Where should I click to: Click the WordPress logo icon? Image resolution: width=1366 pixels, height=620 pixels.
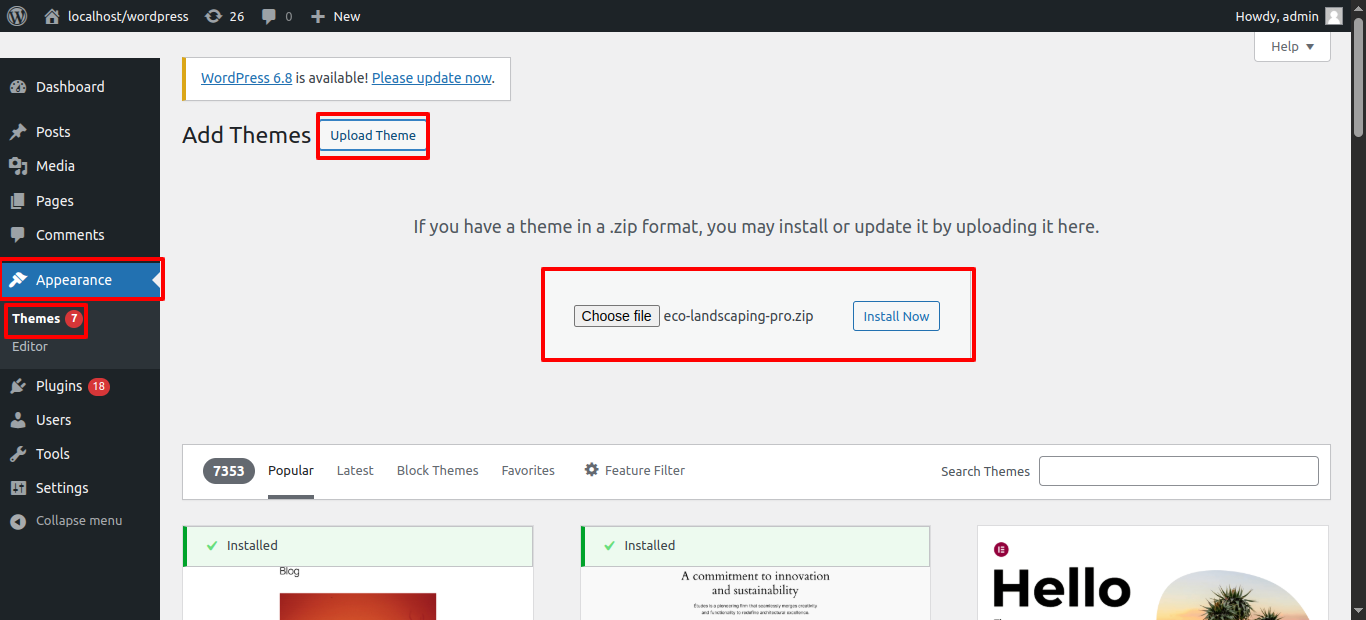17,16
